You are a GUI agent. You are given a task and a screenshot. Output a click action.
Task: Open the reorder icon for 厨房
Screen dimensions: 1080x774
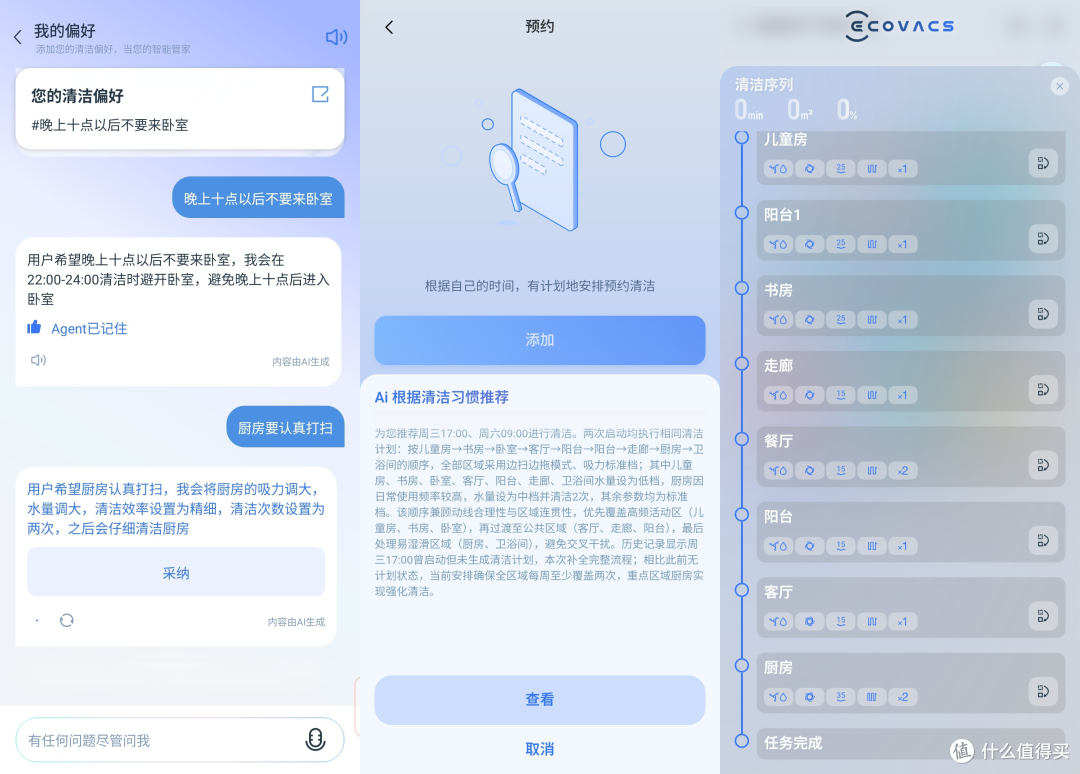pos(1043,691)
